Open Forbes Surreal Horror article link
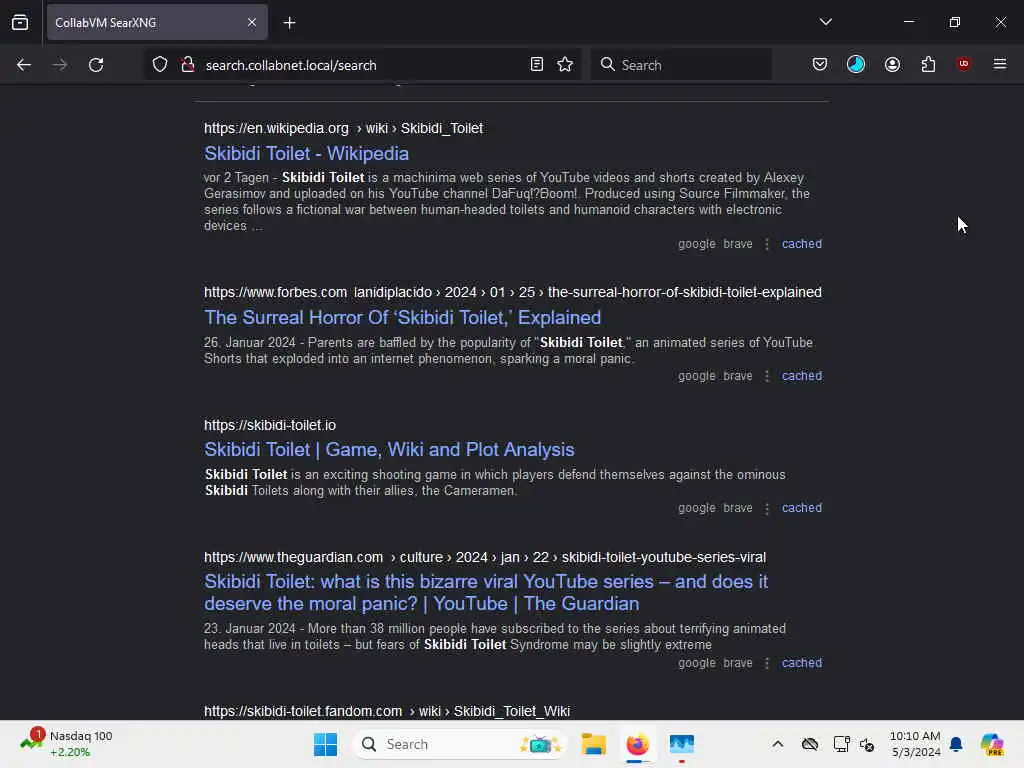This screenshot has width=1024, height=768. point(402,317)
